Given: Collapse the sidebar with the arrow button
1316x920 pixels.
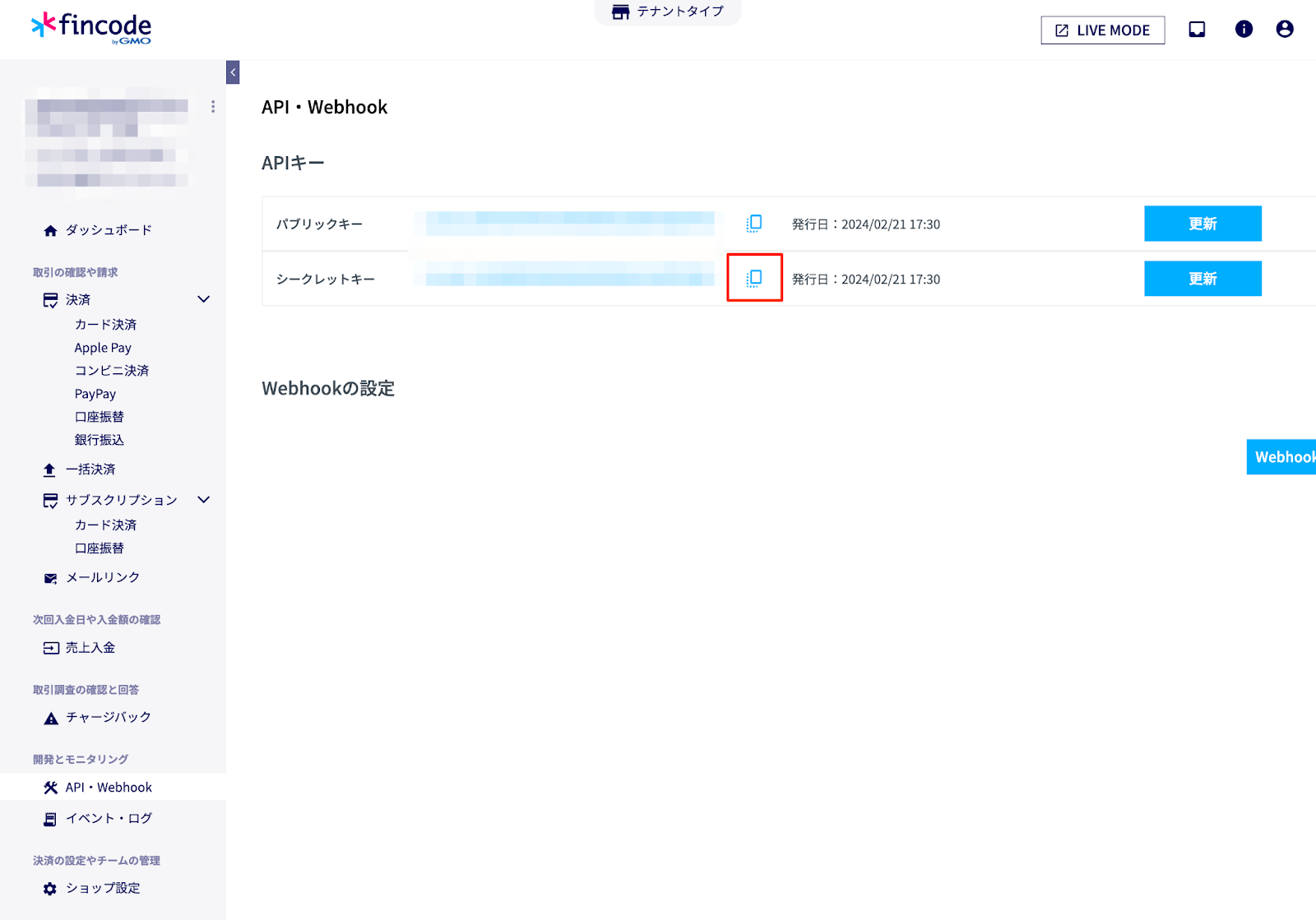Looking at the screenshot, I should point(233,72).
